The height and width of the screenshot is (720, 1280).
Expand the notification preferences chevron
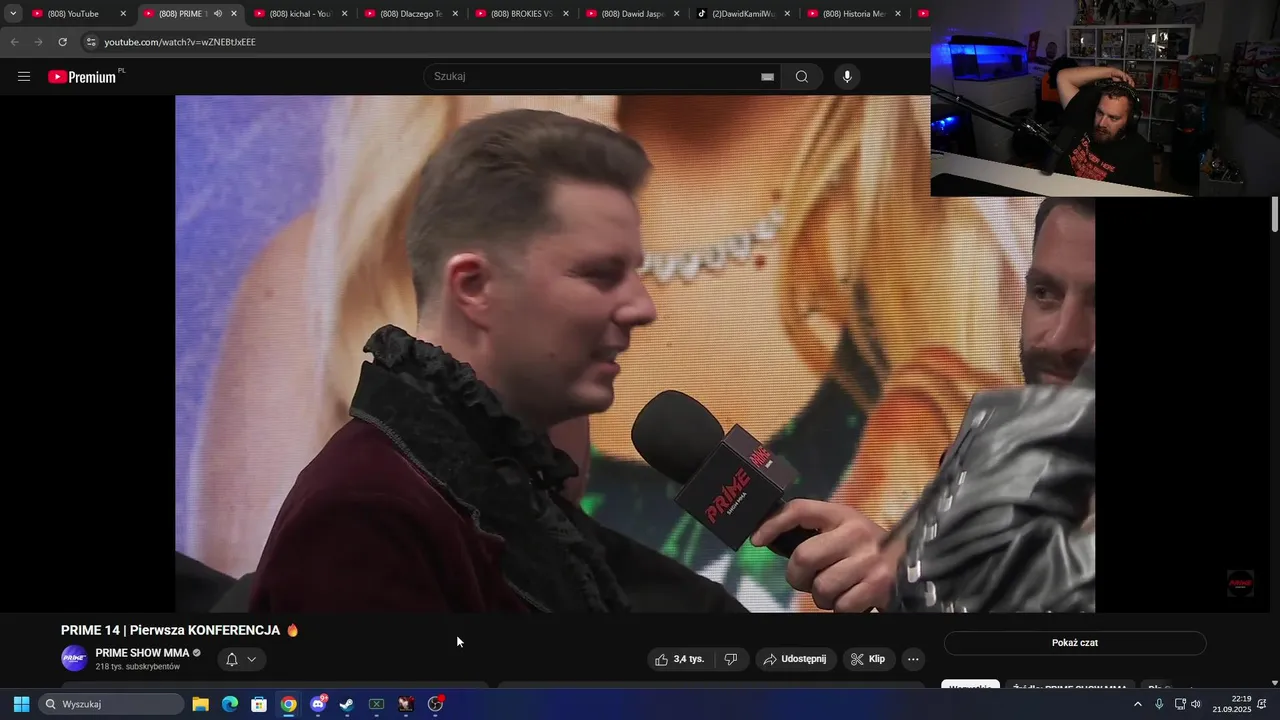click(252, 659)
